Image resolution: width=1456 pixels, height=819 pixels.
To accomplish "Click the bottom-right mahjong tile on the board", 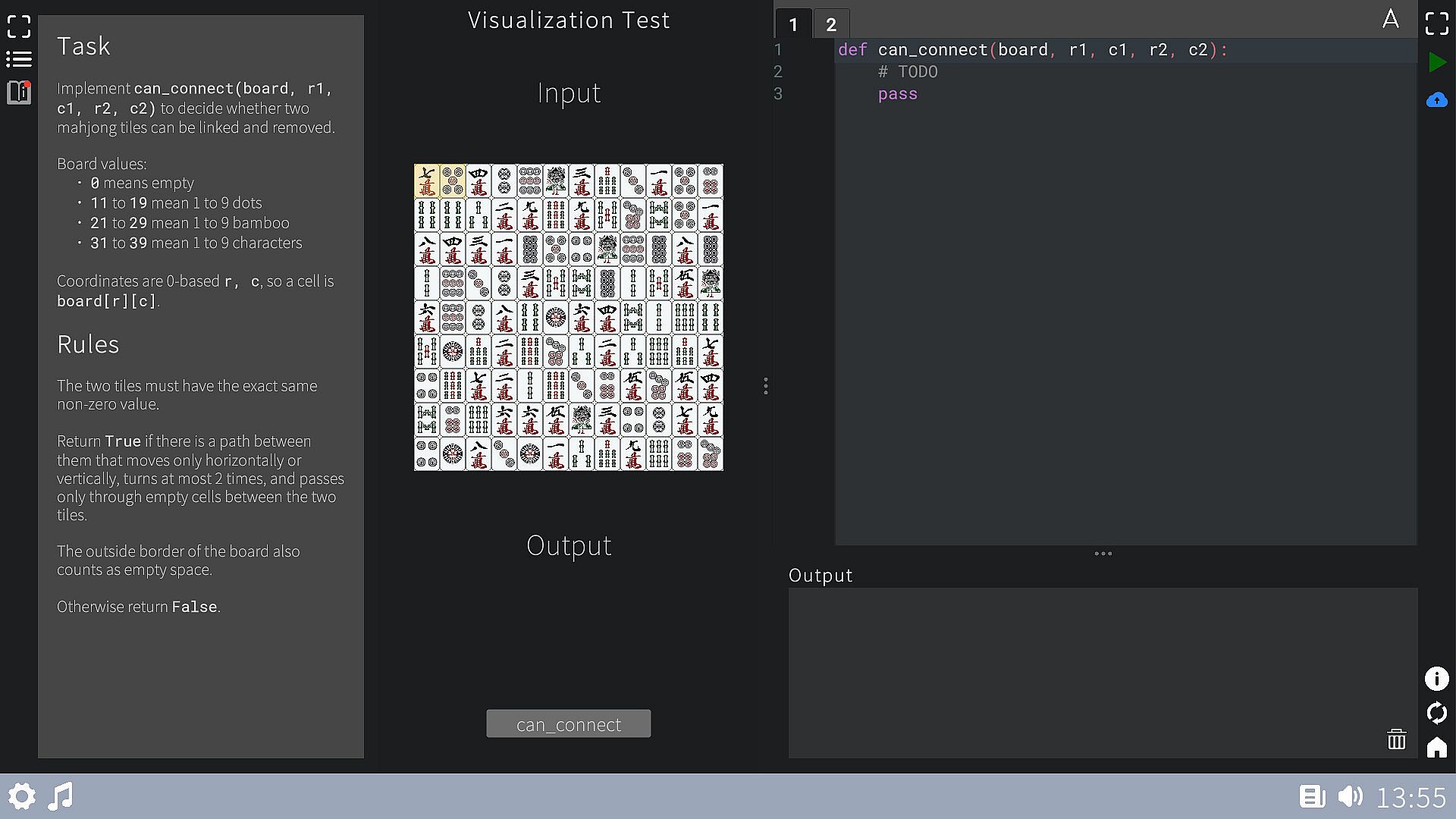I will [x=711, y=453].
